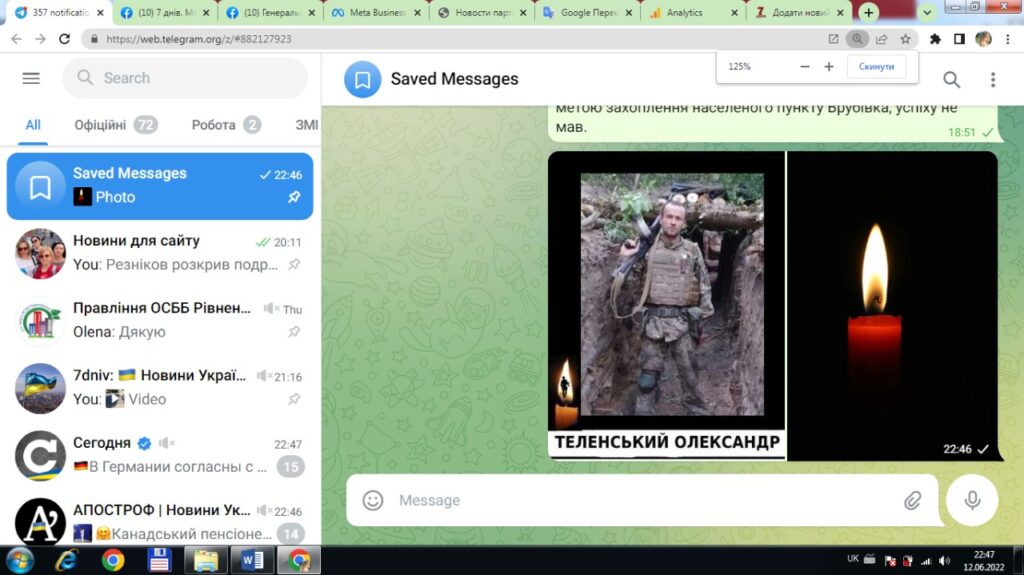The image size is (1024, 575).
Task: Click the emoji smiley icon in message box
Action: pyautogui.click(x=373, y=500)
